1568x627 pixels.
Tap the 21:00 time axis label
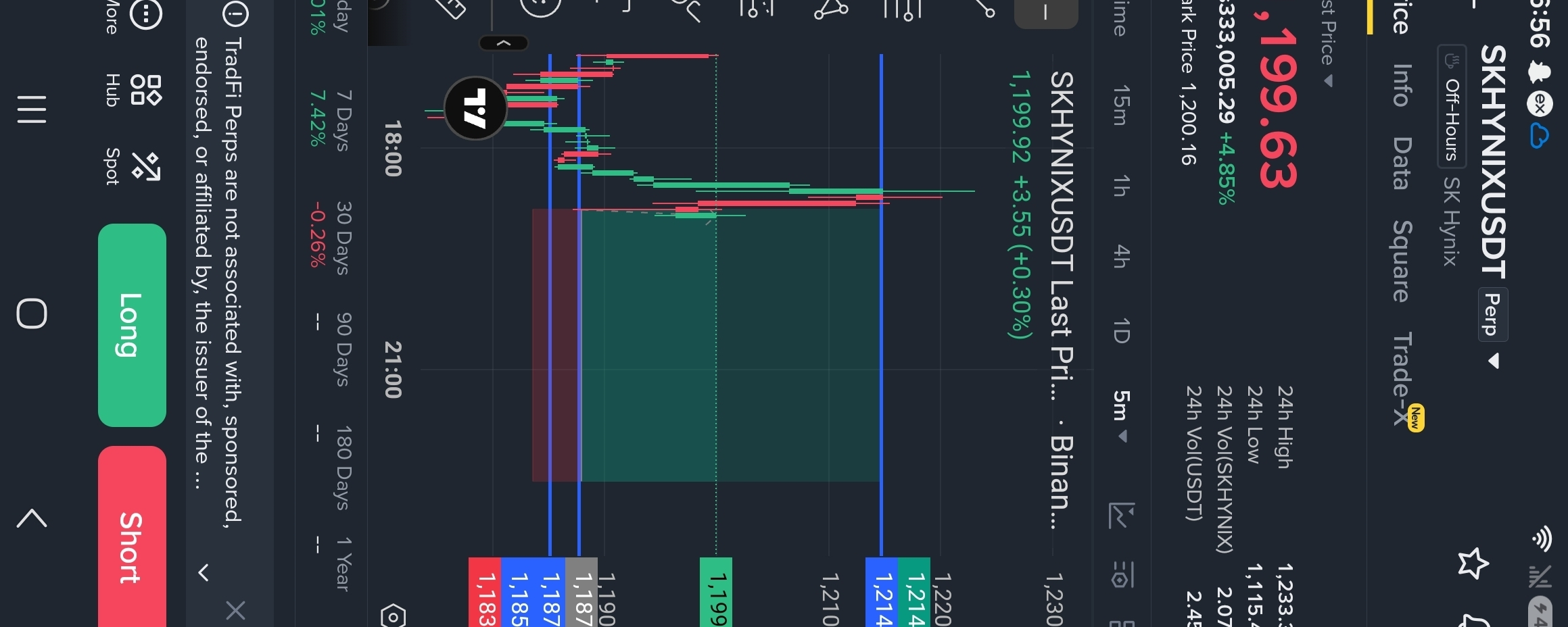392,370
